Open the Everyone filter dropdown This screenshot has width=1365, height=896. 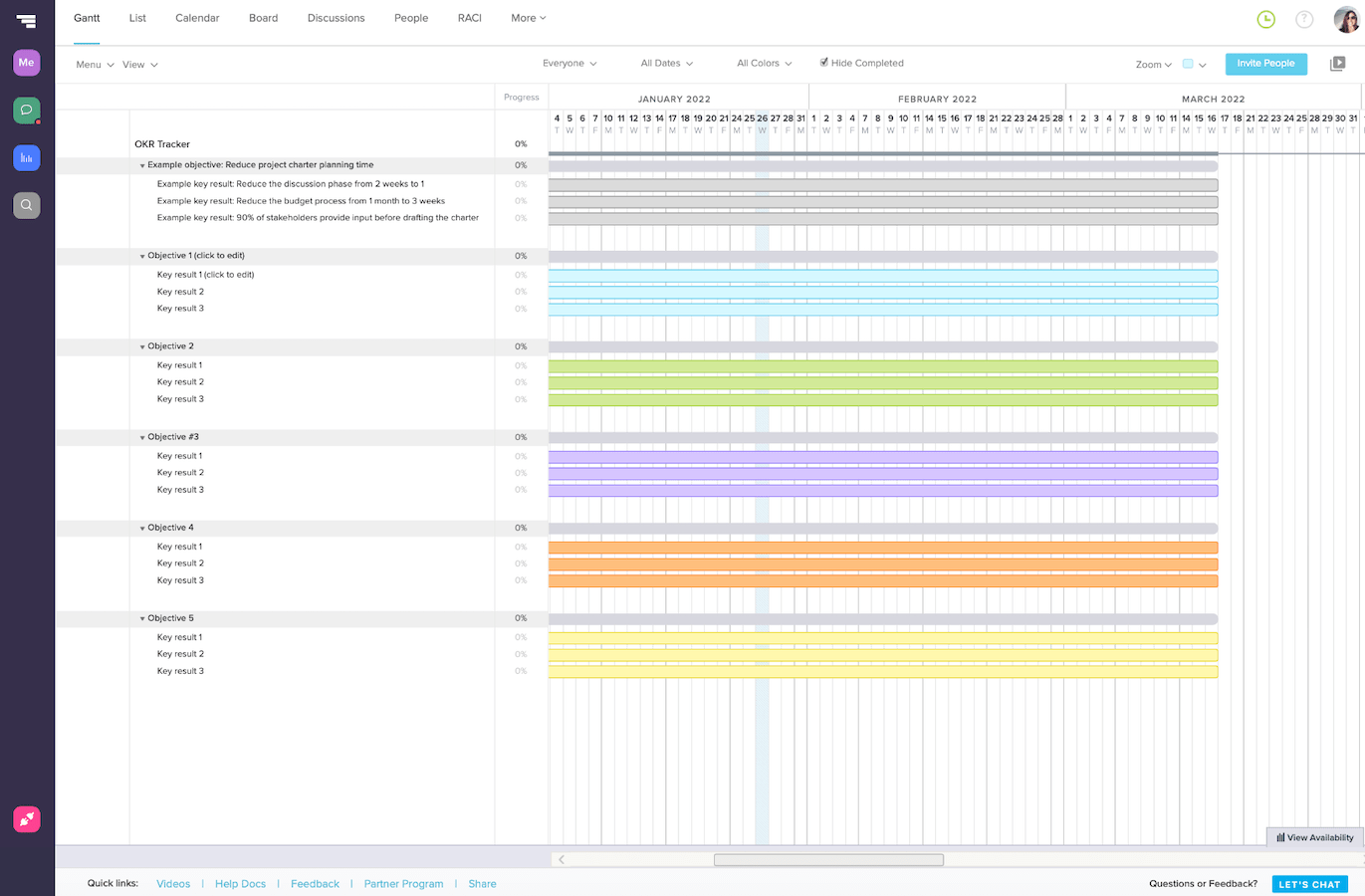(569, 62)
